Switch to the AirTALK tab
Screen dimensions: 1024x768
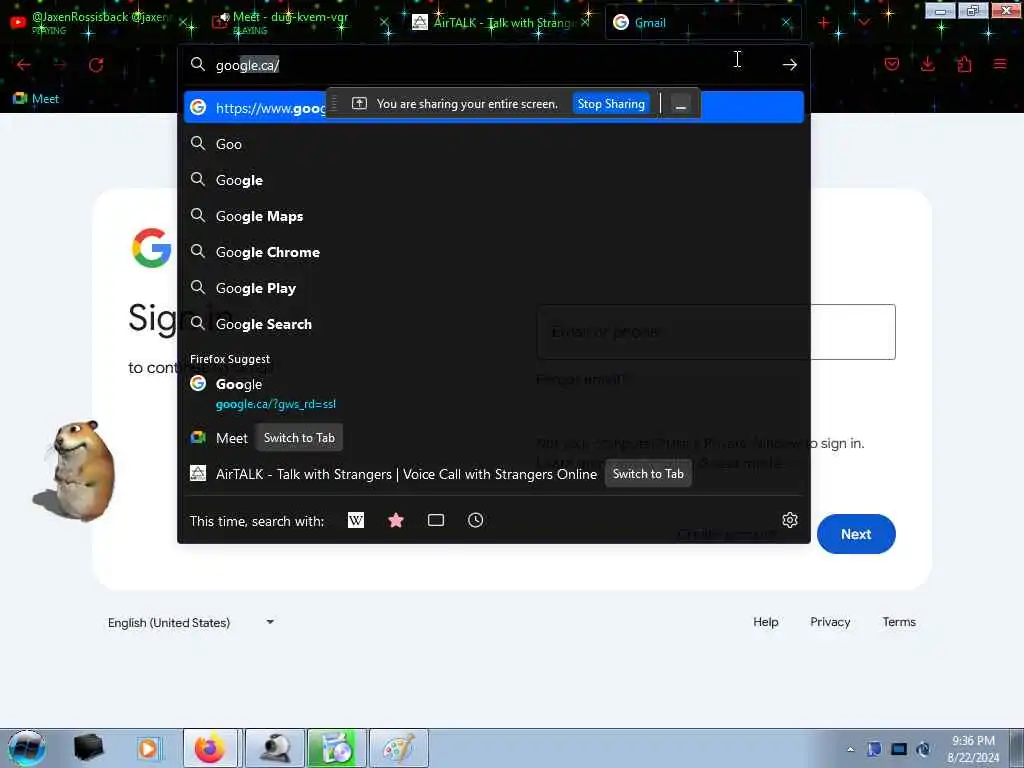tap(500, 22)
